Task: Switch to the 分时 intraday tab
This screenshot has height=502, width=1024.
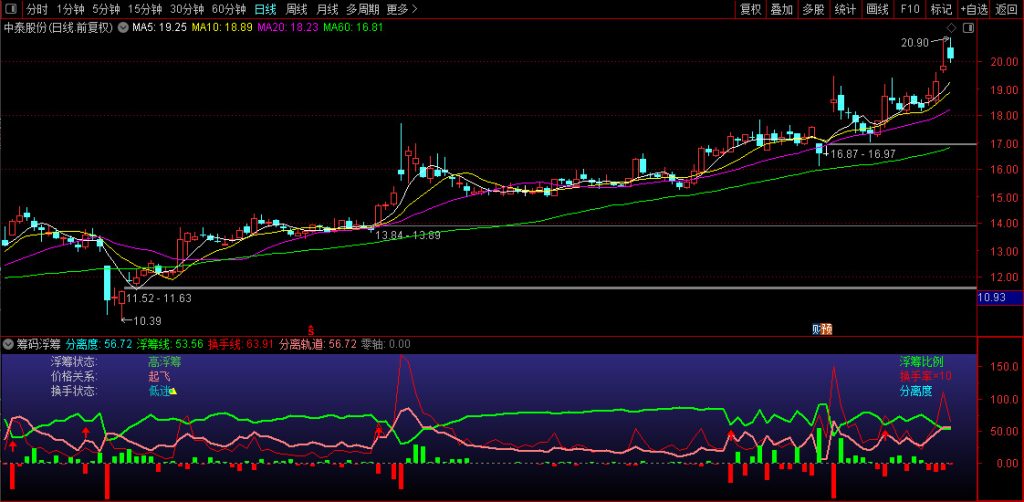Action: (37, 9)
